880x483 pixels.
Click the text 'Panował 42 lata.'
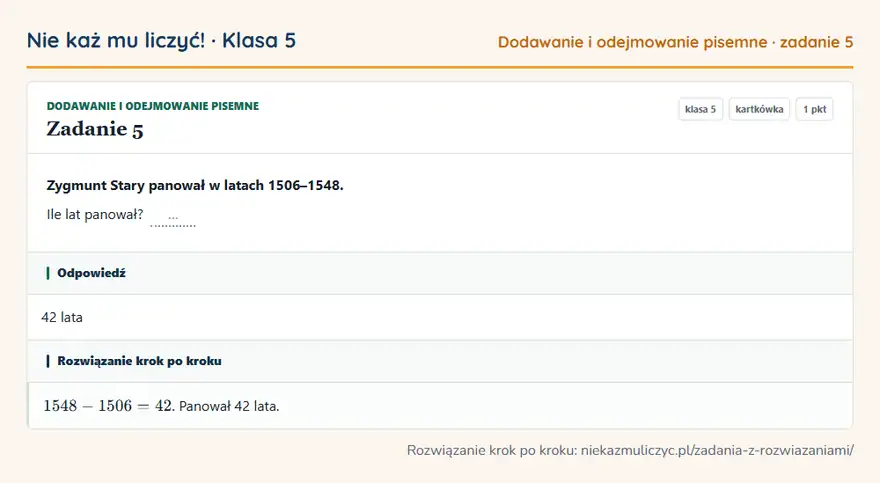[229, 406]
